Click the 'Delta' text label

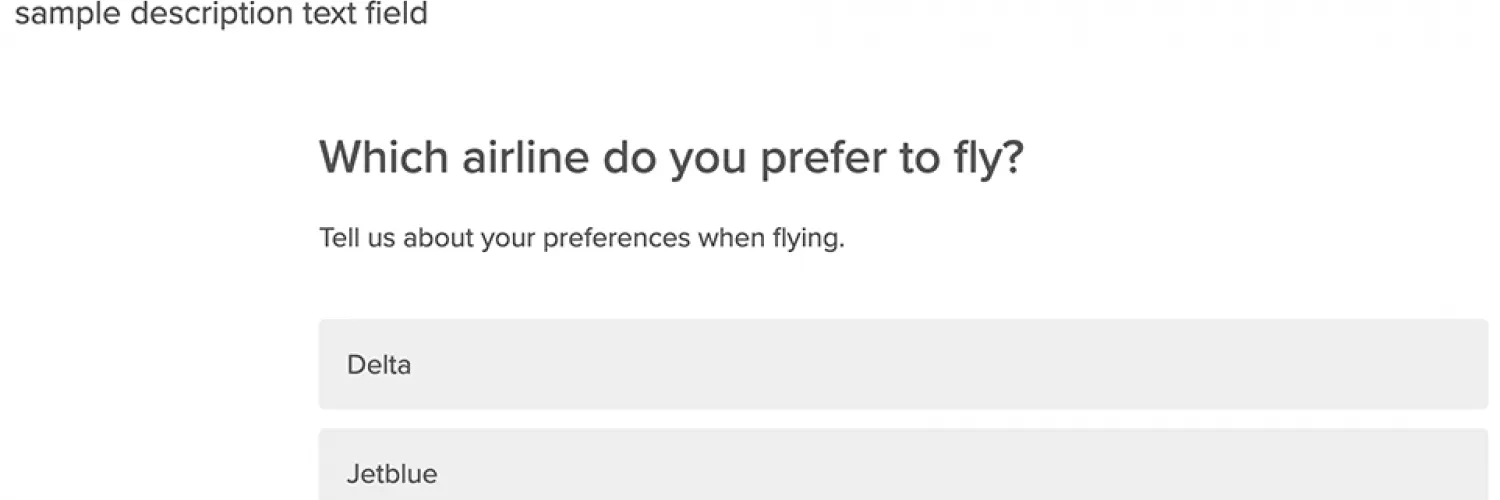[379, 365]
